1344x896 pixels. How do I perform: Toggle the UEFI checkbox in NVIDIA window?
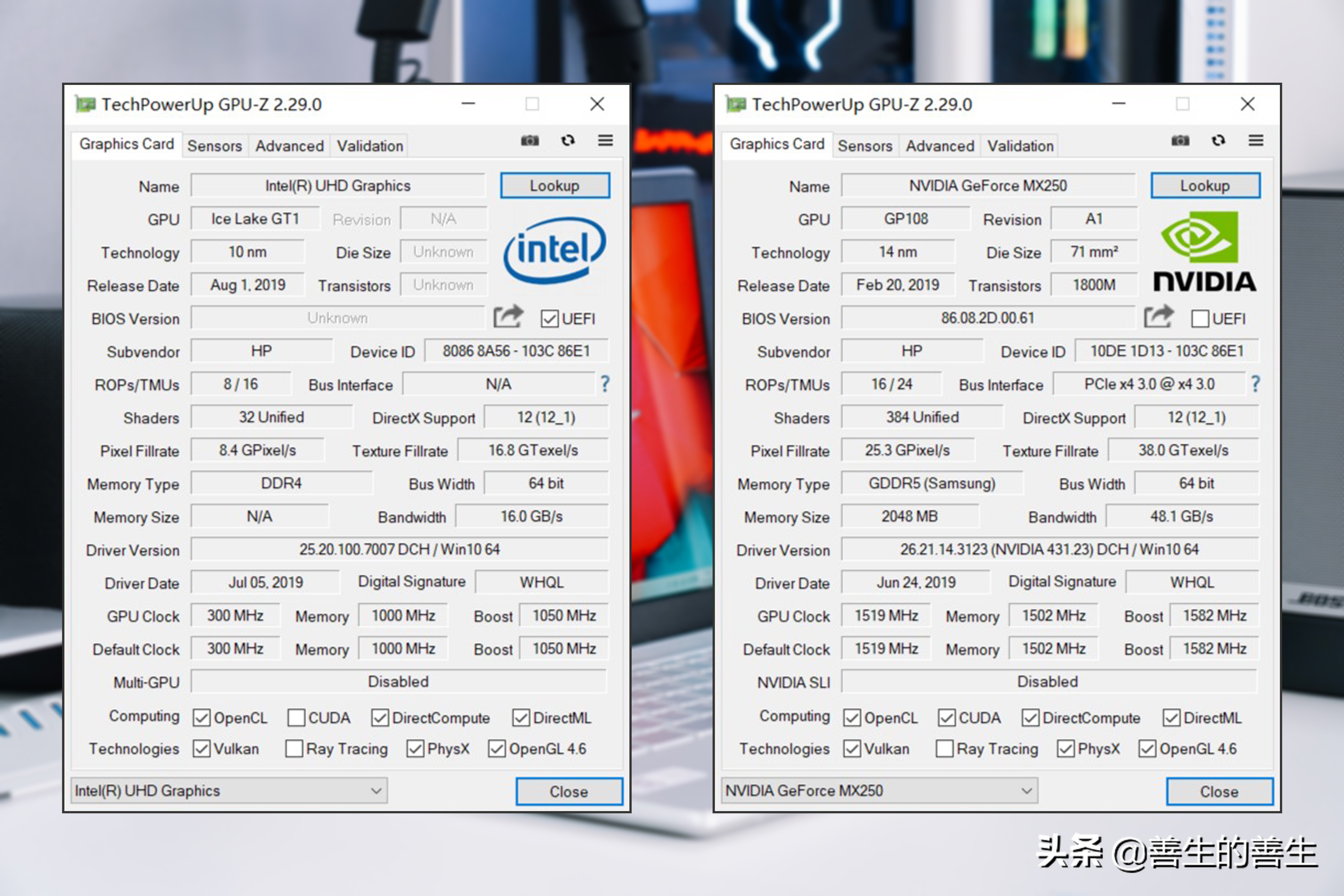point(1200,319)
